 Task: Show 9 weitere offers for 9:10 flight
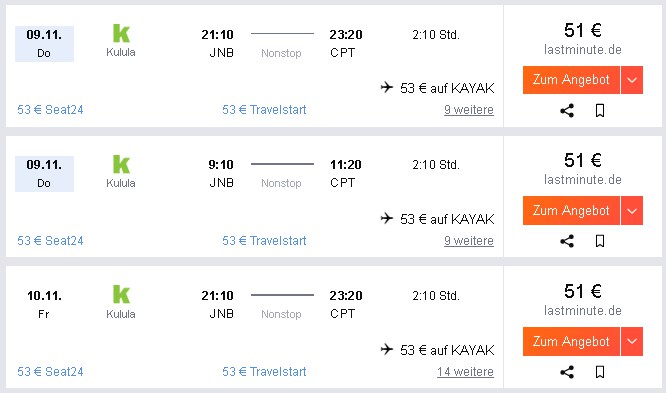(x=469, y=241)
